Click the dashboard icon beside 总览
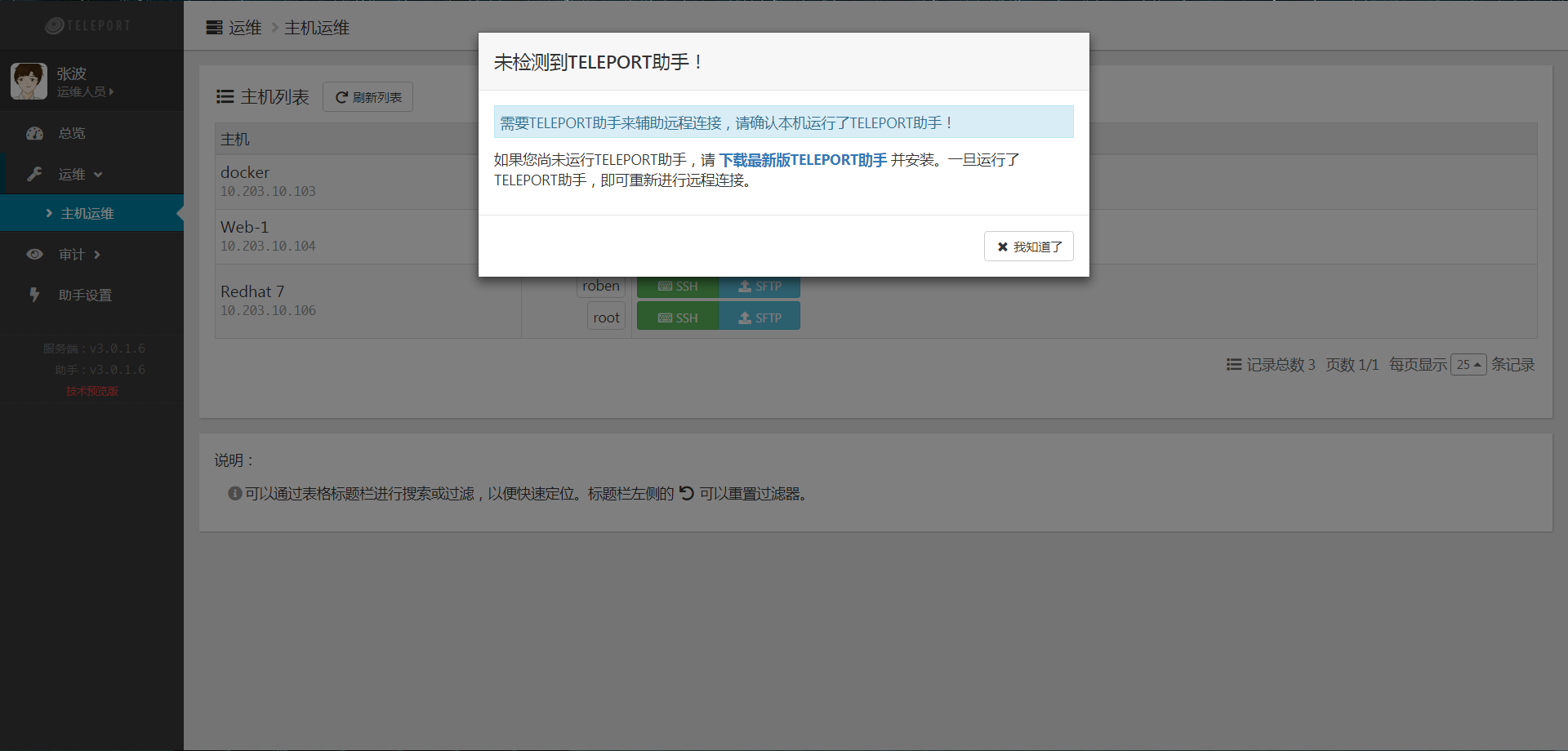Viewport: 1568px width, 751px height. (34, 133)
